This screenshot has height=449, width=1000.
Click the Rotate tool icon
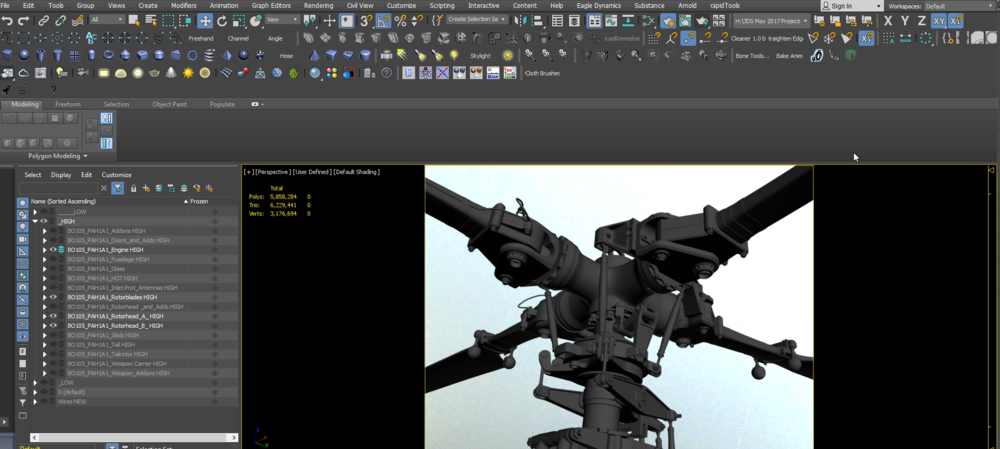[222, 21]
